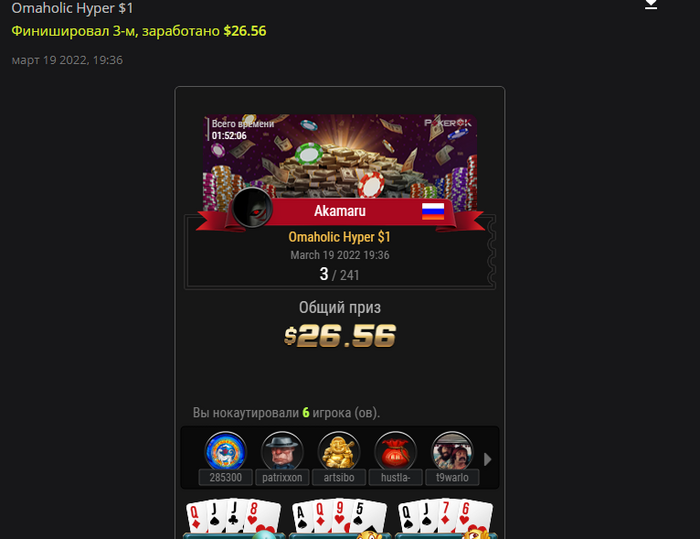Open the Q J 7 6 hand cards
The image size is (700, 539).
pyautogui.click(x=446, y=518)
